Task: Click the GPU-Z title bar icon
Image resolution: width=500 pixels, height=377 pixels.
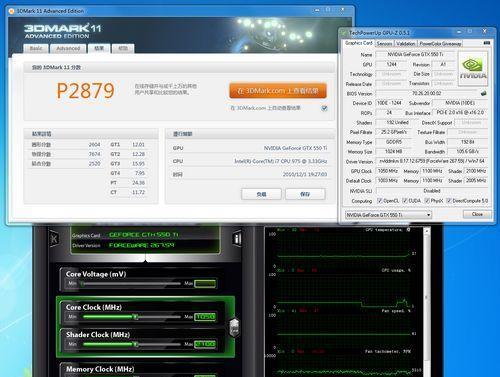Action: point(344,33)
